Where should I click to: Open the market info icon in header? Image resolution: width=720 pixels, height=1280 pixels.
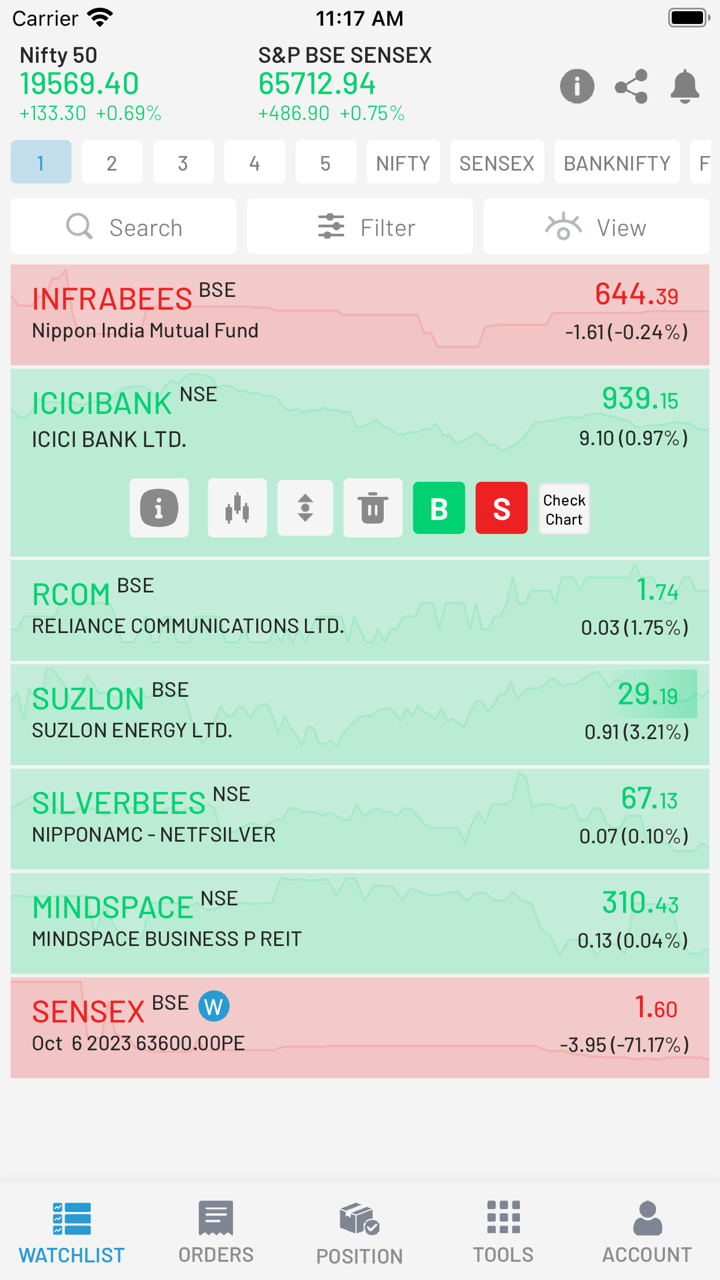[x=577, y=87]
